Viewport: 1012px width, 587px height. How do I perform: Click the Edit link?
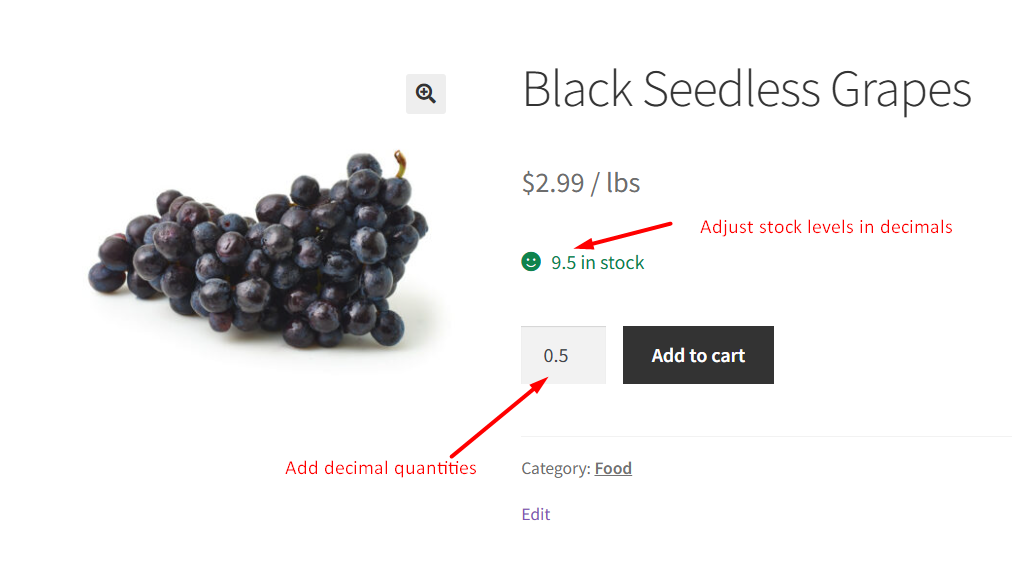click(536, 514)
